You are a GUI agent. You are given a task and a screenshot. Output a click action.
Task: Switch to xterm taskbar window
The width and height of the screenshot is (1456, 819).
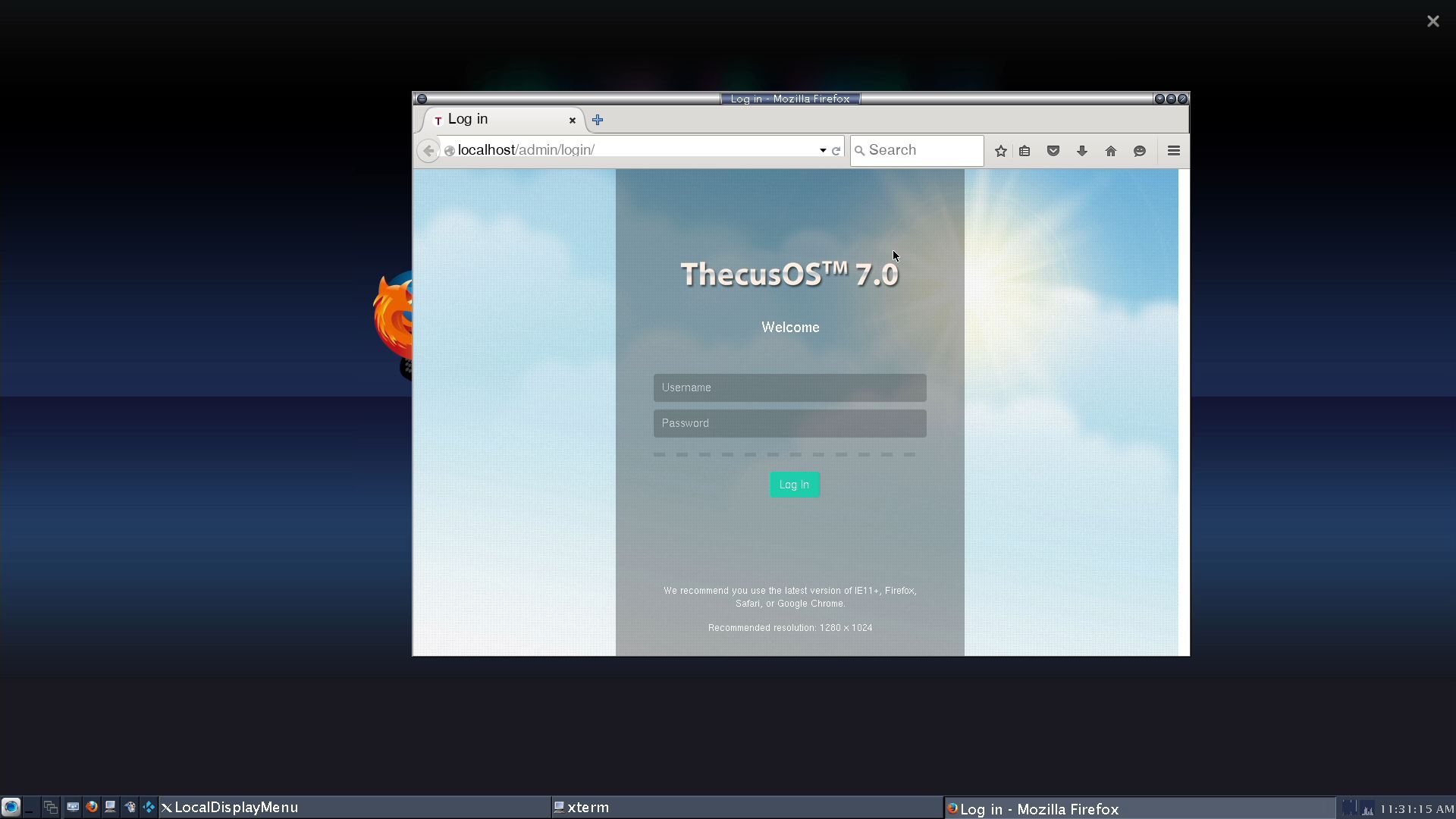click(747, 808)
